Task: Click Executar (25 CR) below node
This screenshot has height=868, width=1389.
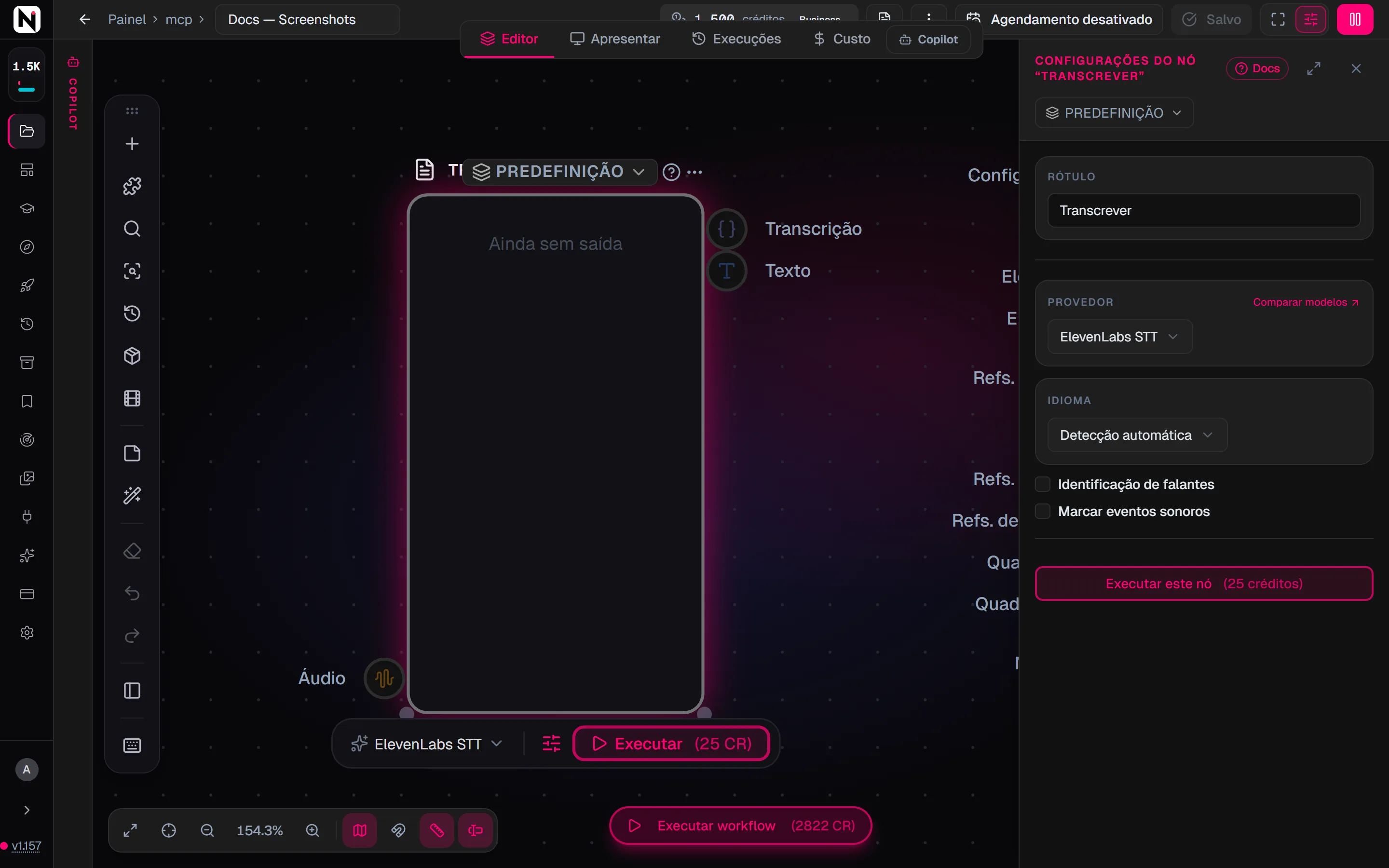Action: 671,744
